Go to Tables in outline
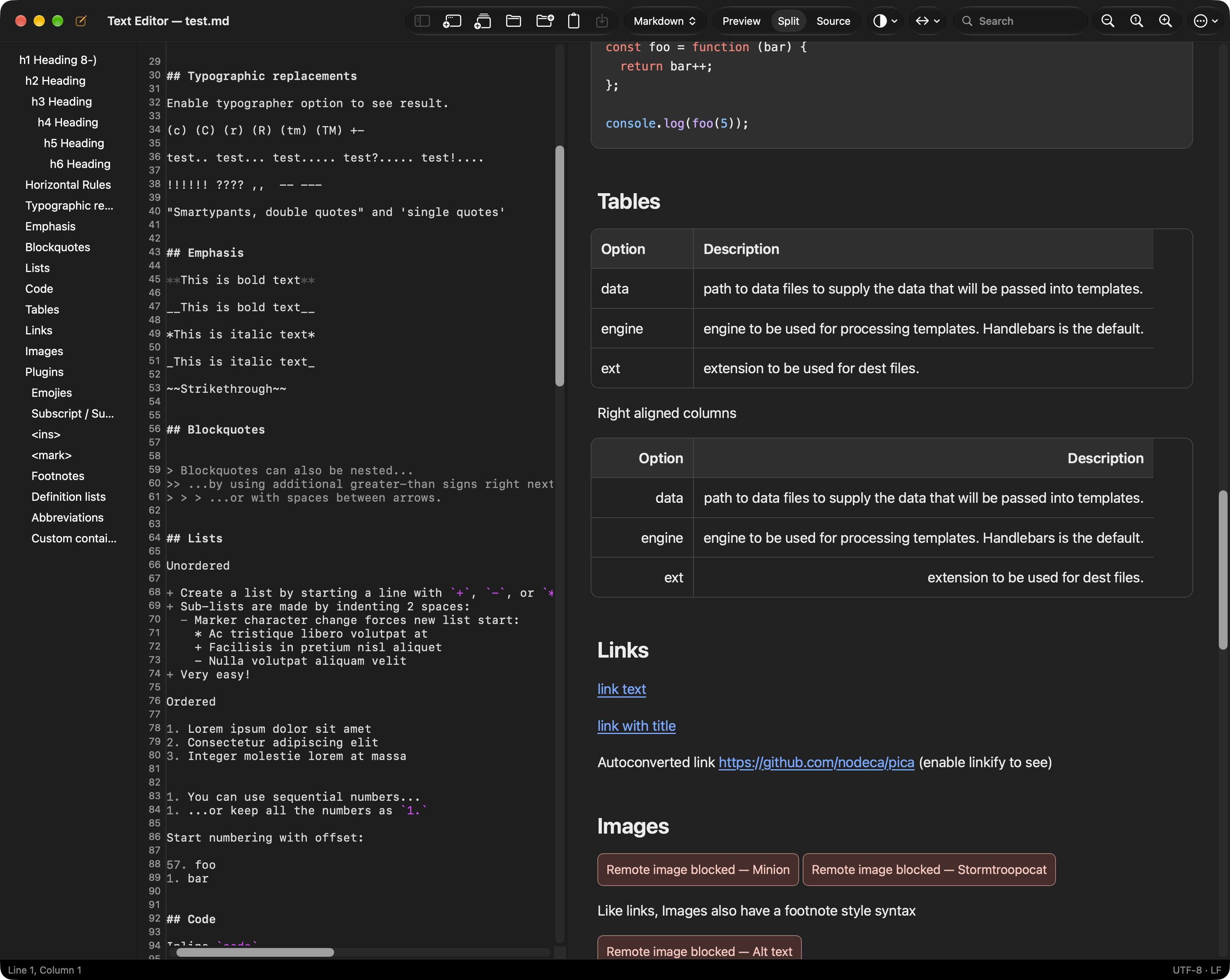 42,310
